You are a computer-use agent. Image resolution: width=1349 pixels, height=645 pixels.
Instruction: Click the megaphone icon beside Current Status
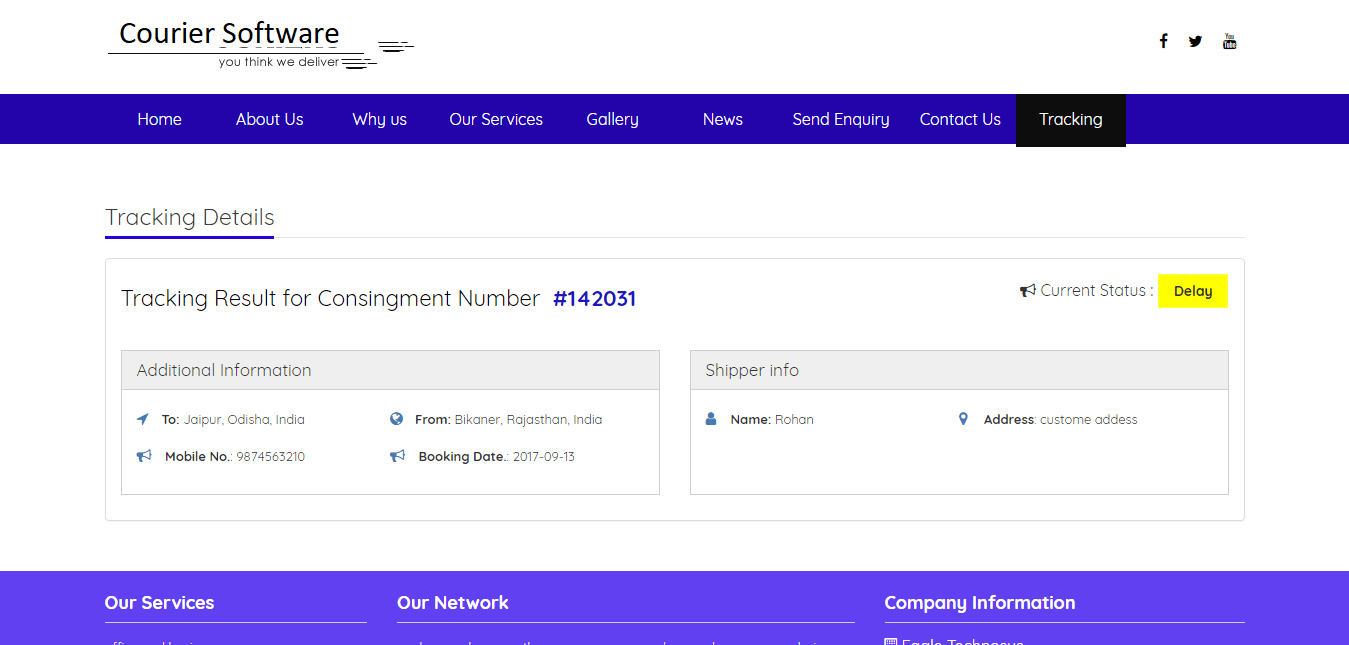pos(1027,289)
